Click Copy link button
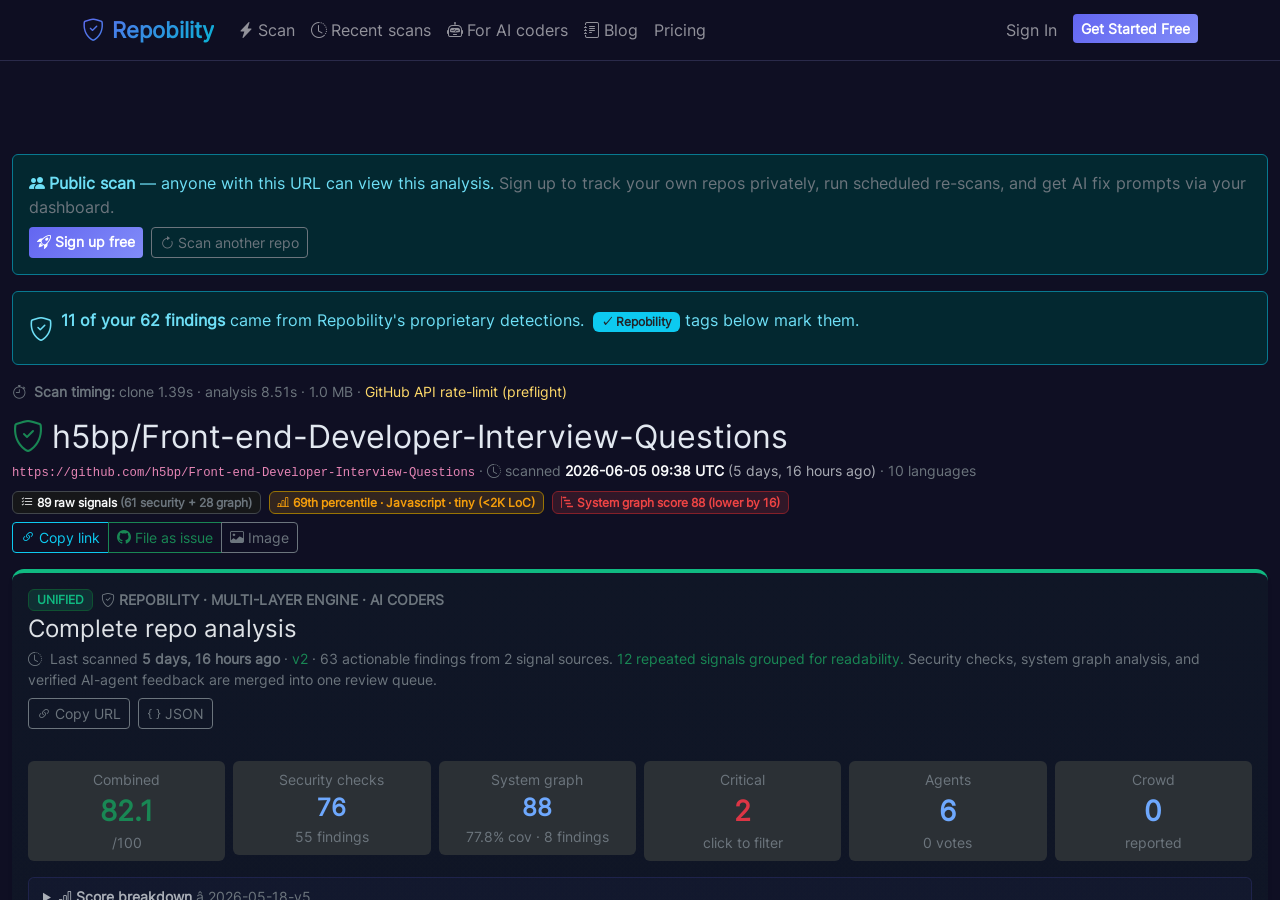This screenshot has width=1280, height=900. pyautogui.click(x=60, y=538)
